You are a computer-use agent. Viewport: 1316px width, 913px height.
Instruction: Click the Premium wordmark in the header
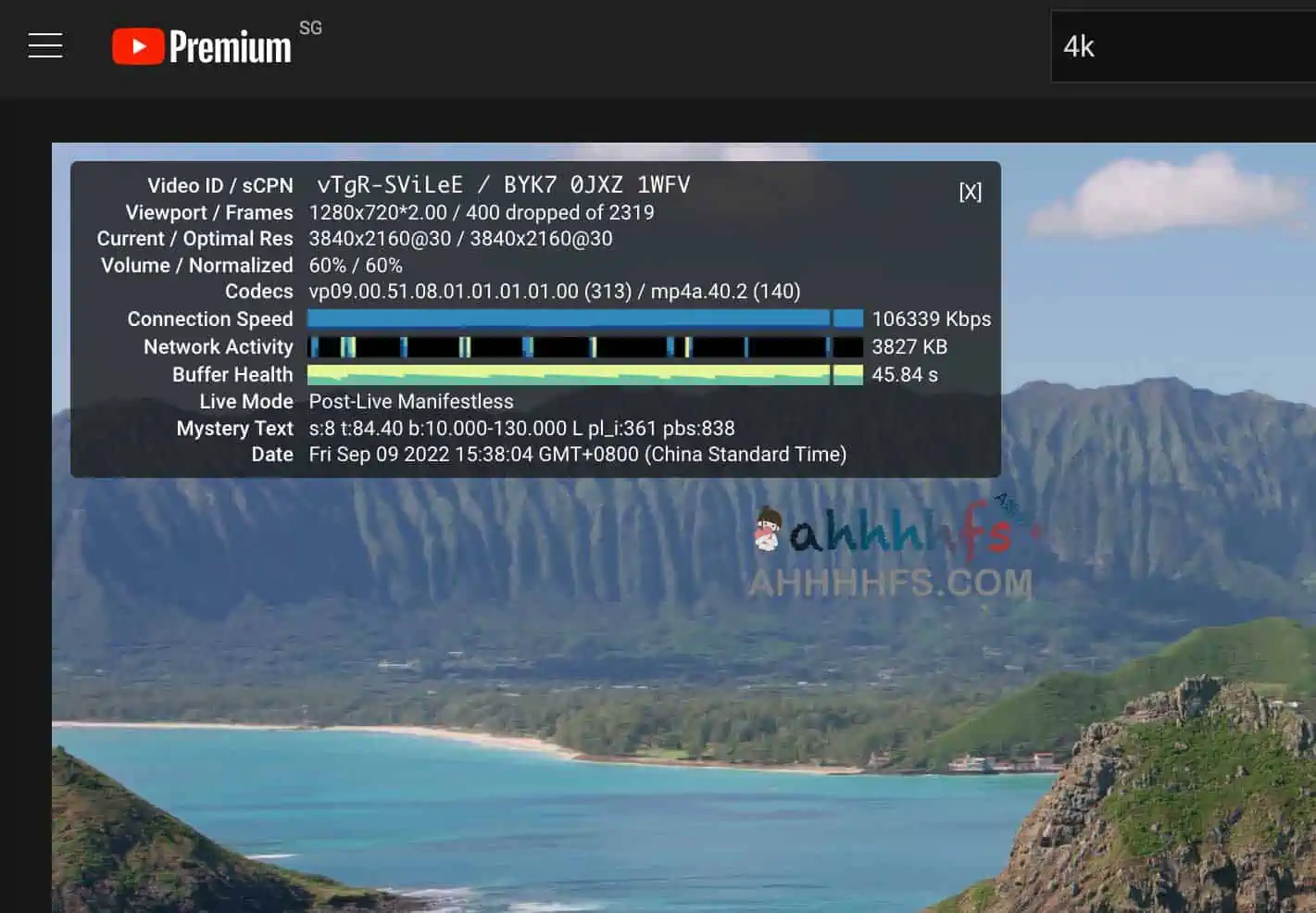click(230, 47)
